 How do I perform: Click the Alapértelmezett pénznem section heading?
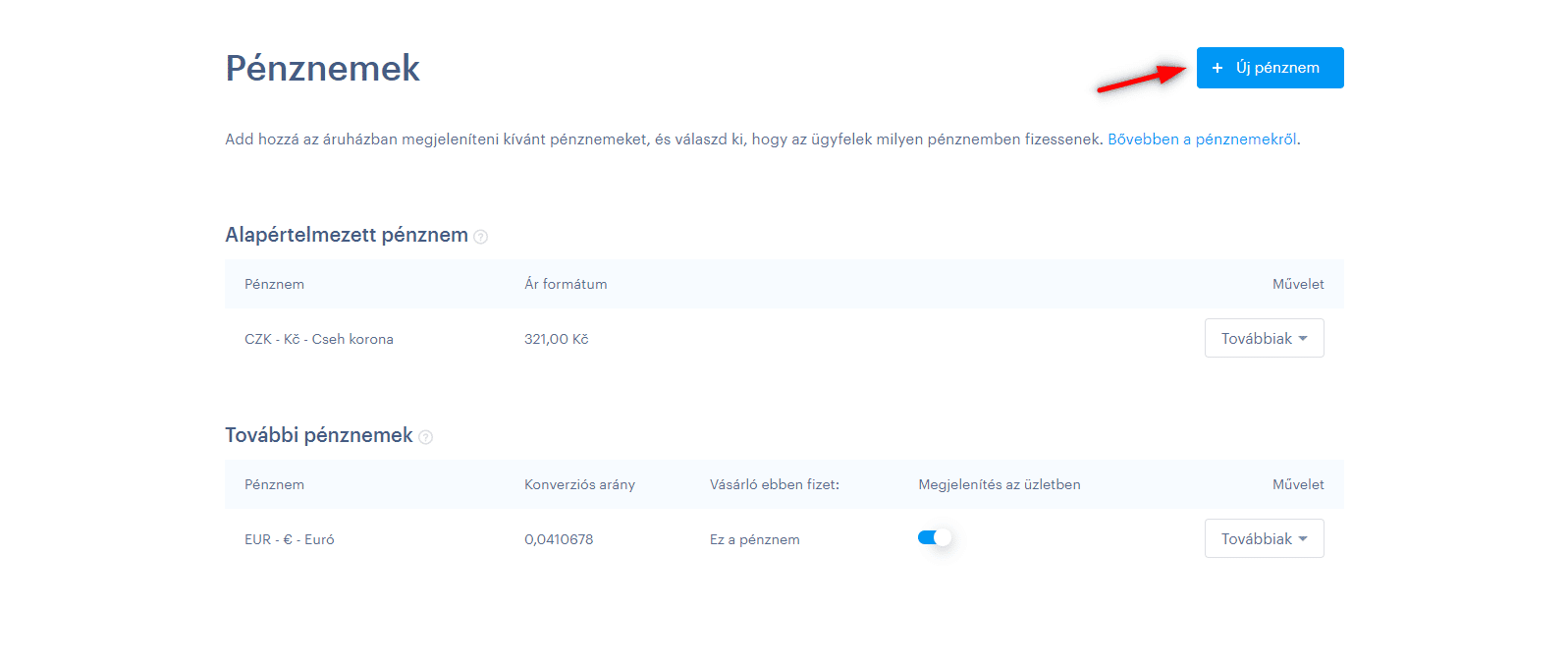pyautogui.click(x=347, y=235)
